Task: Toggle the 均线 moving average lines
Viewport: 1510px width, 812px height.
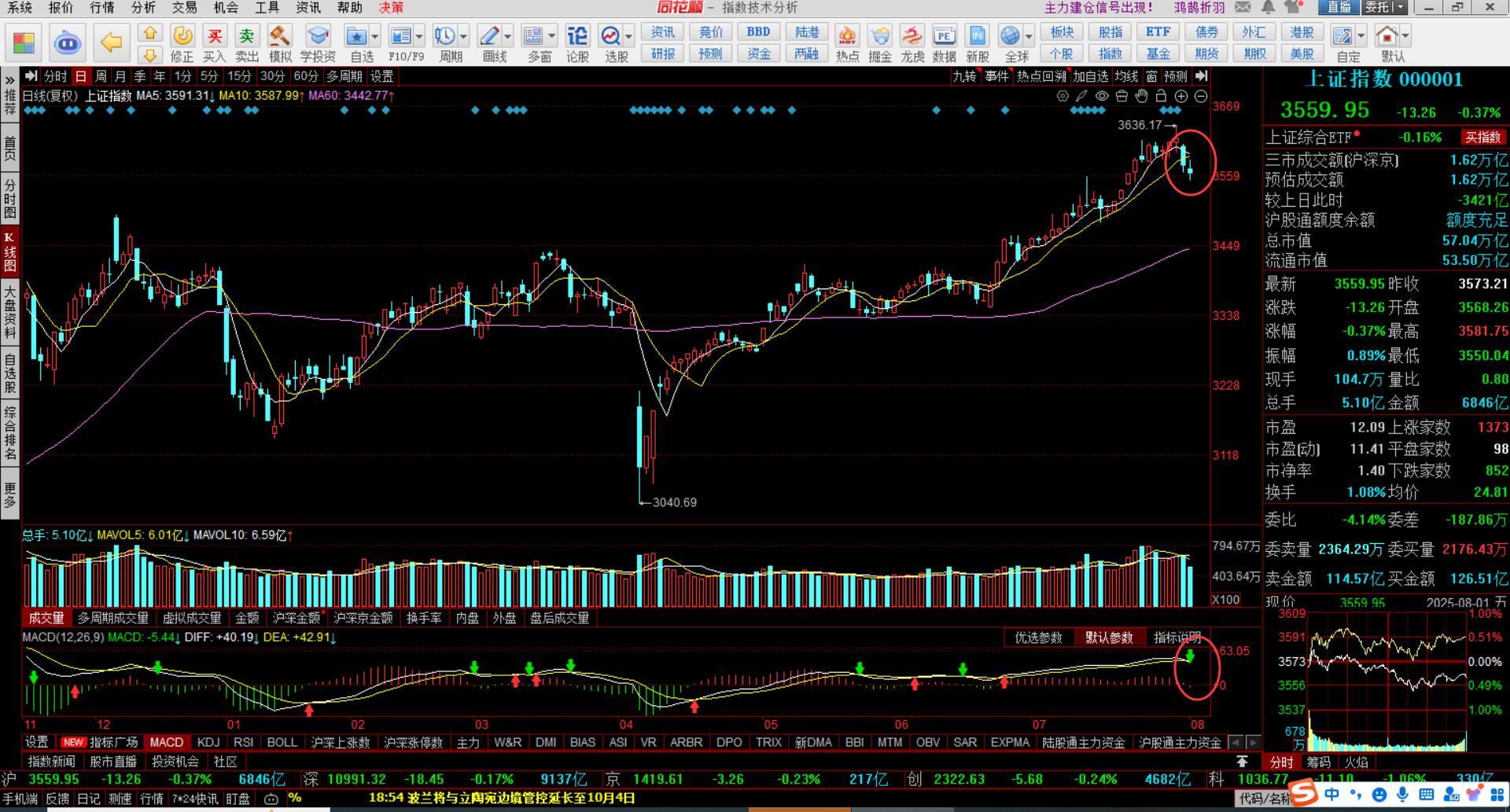Action: pyautogui.click(x=1126, y=76)
